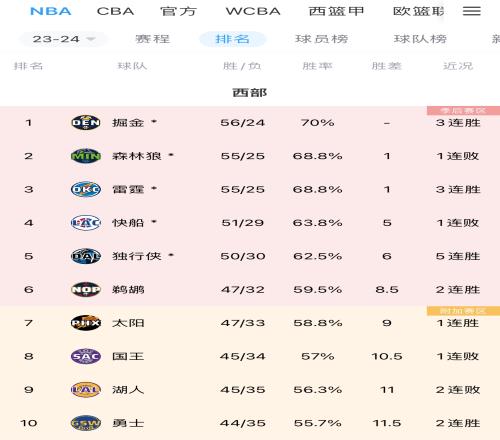Click the 胜率 column header

point(317,66)
